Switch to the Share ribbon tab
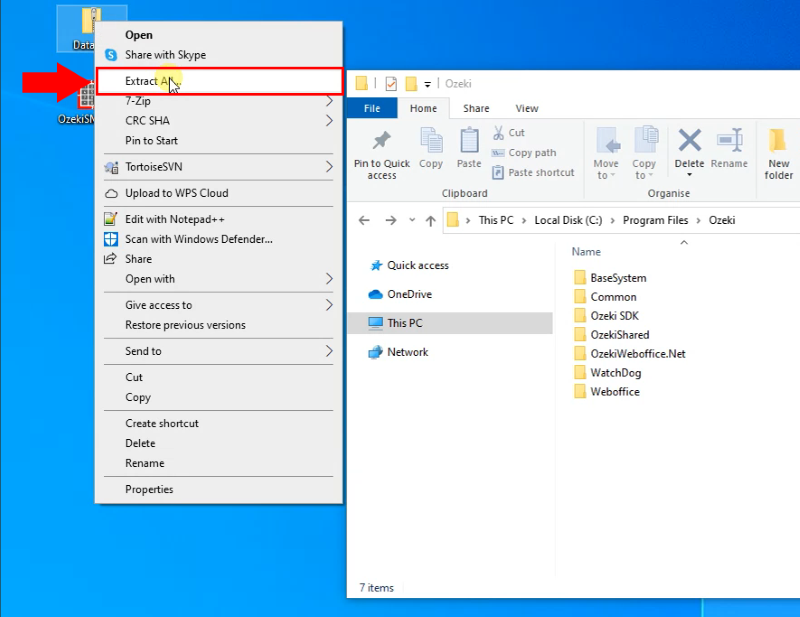Viewport: 800px width, 617px height. pos(476,108)
